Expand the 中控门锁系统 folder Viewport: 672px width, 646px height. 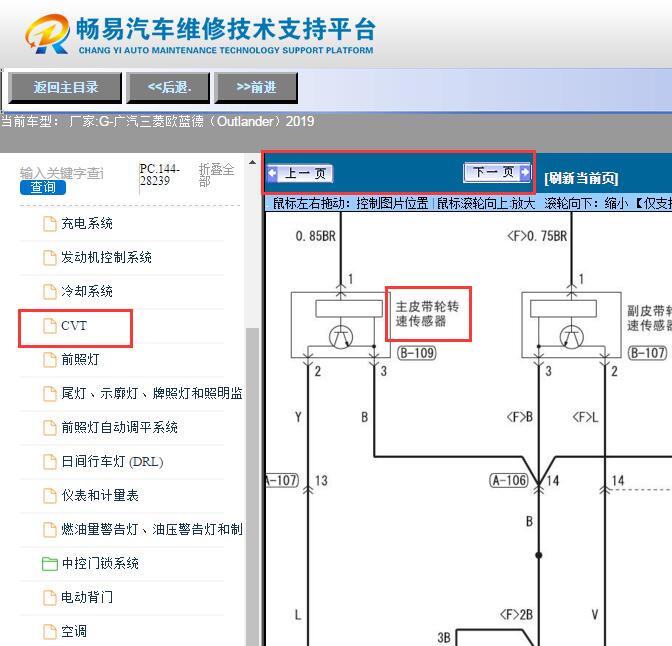(100, 563)
